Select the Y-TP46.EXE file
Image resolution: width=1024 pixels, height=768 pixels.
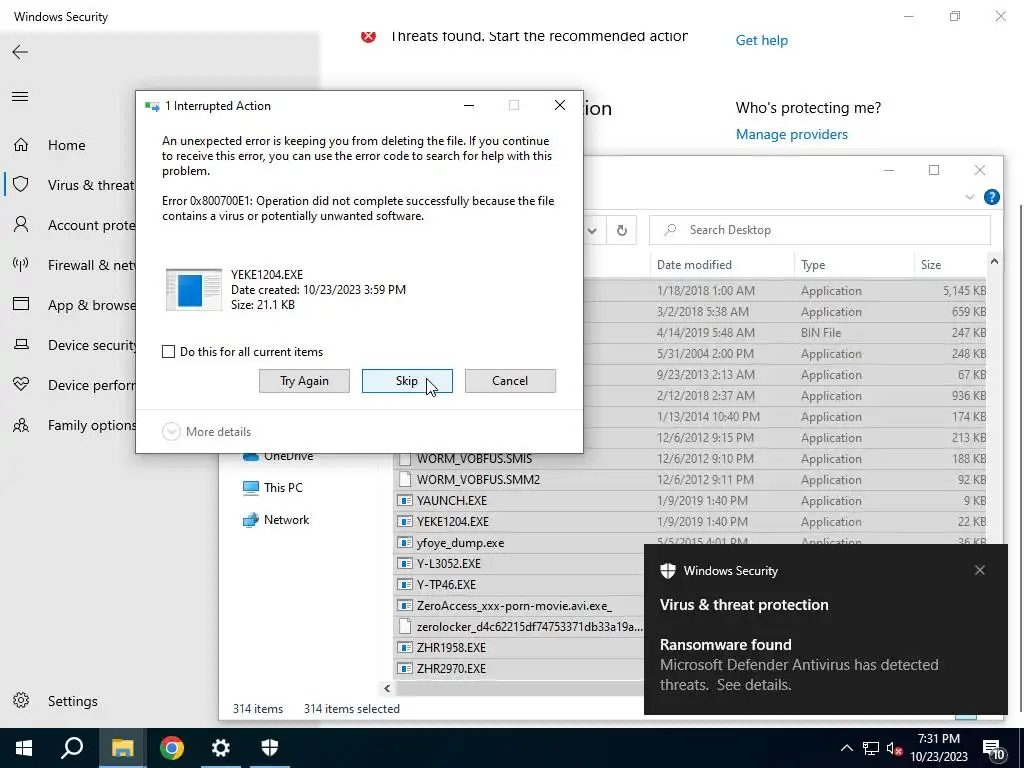pos(447,584)
